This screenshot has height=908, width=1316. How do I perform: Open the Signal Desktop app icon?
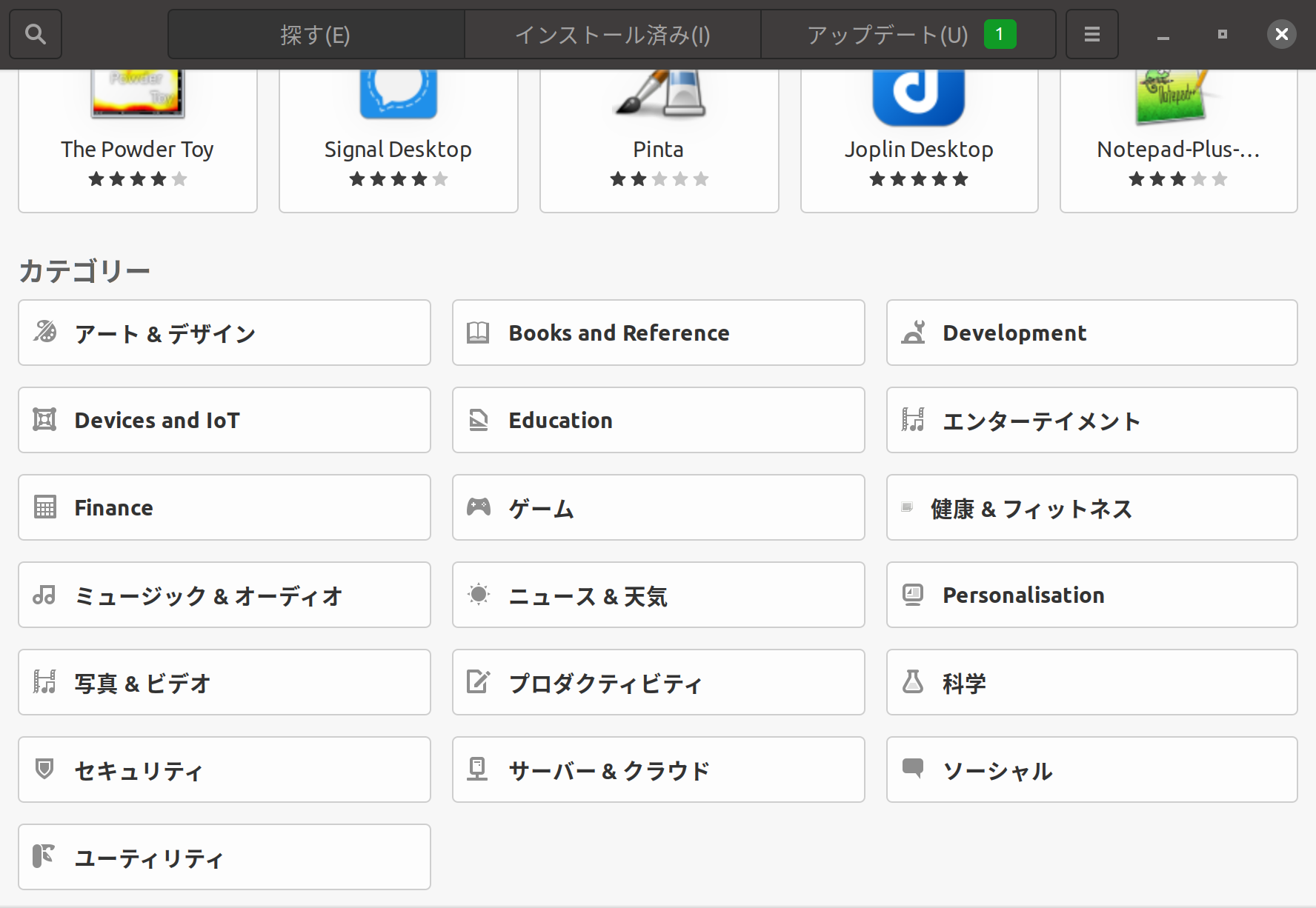pos(399,94)
